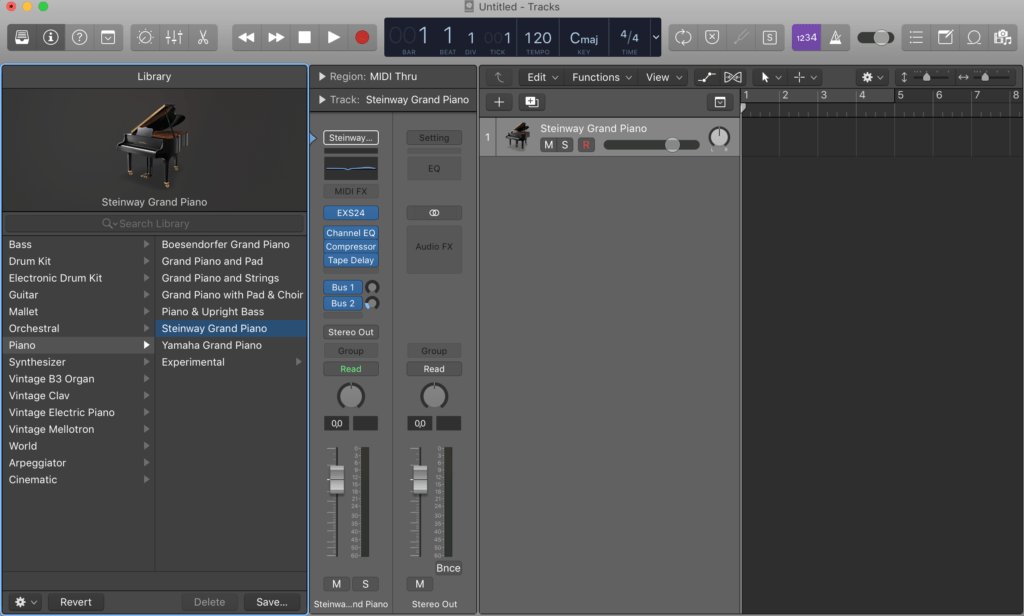Click the Duplicate Track button
This screenshot has width=1024, height=616.
tap(532, 102)
